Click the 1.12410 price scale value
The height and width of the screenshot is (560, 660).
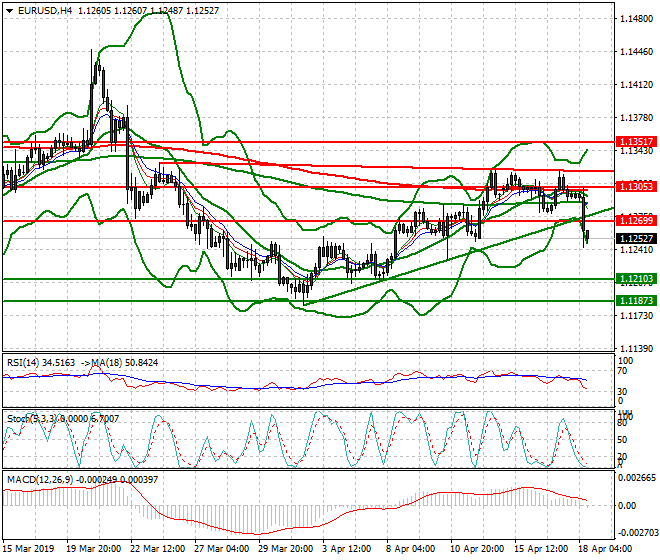click(x=637, y=250)
